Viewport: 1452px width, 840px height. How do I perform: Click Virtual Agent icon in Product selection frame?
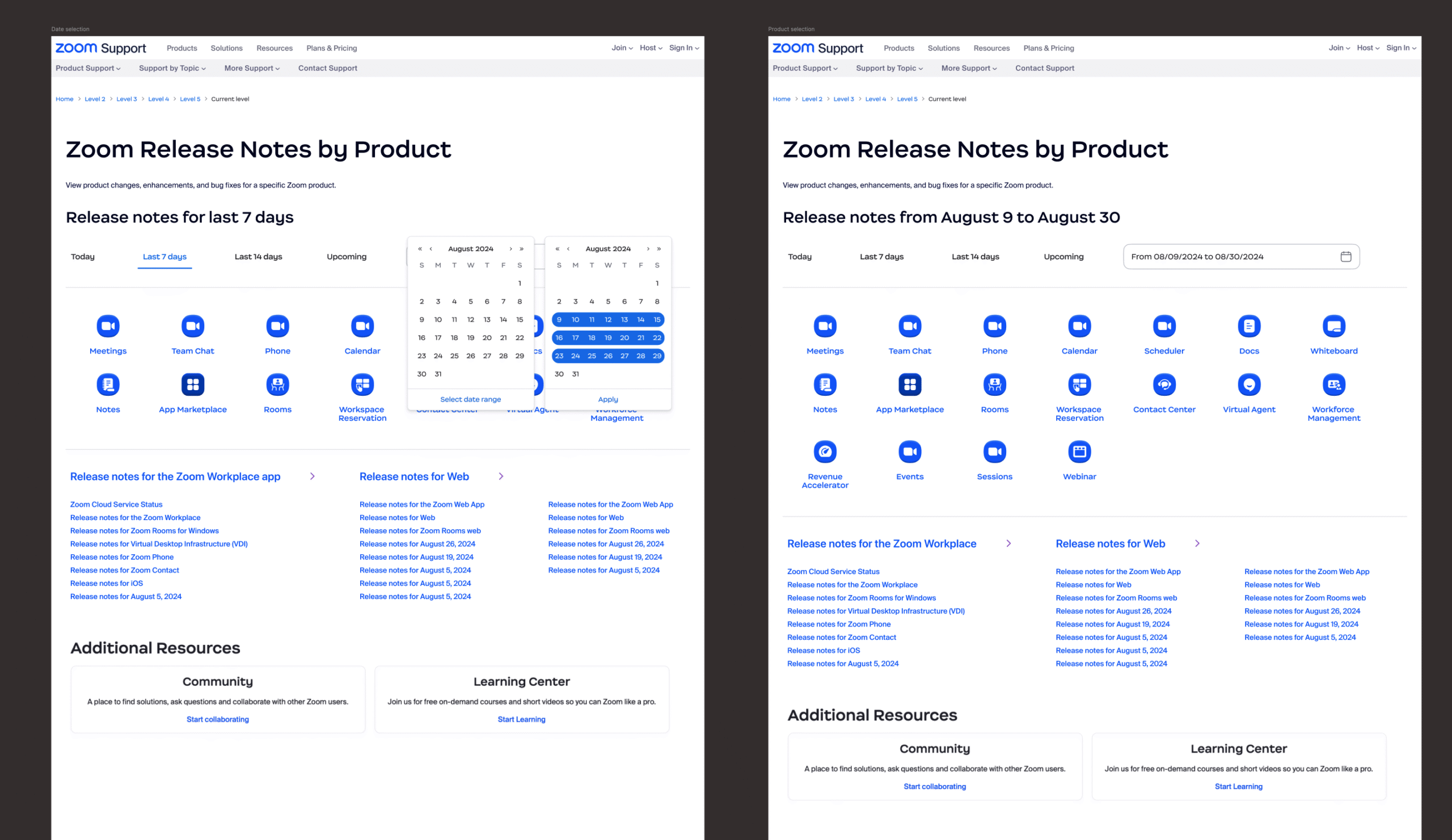coord(1248,385)
